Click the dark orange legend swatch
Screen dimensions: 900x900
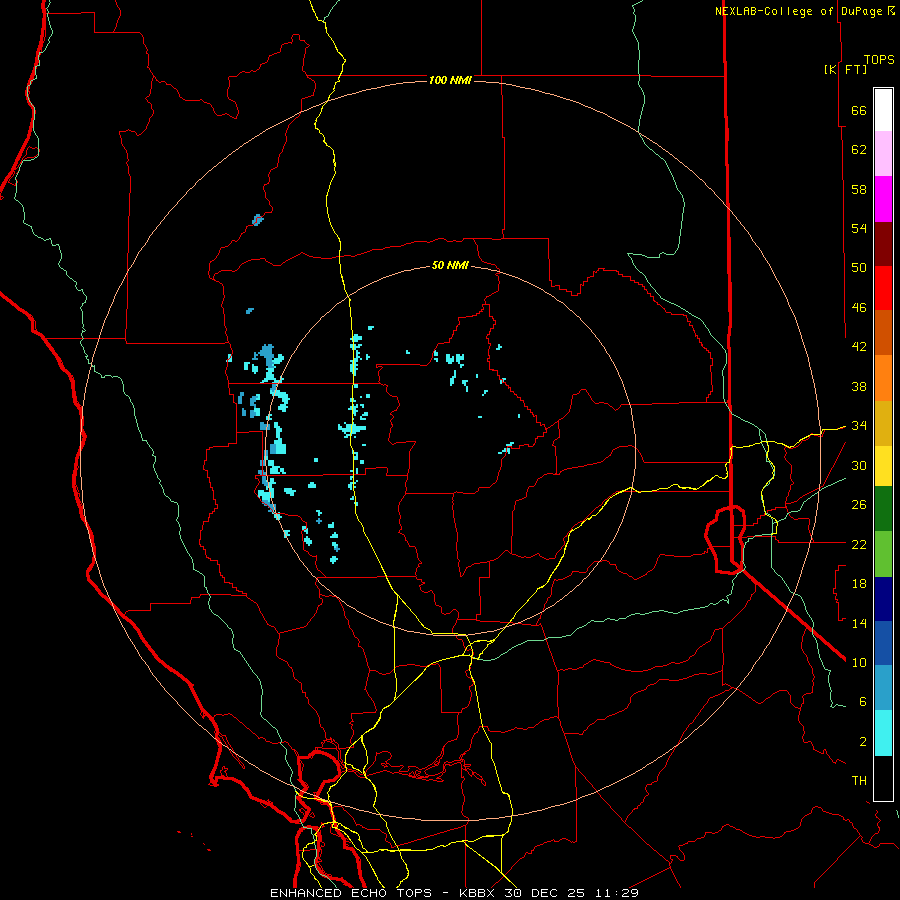click(x=883, y=333)
